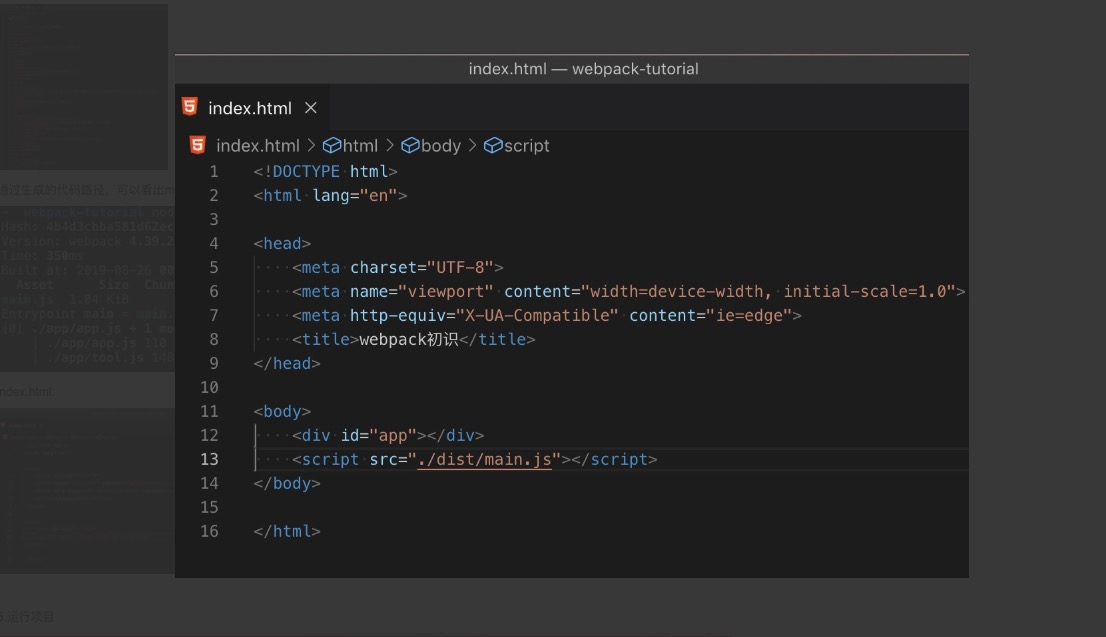Select the index.html editor tab

click(250, 108)
